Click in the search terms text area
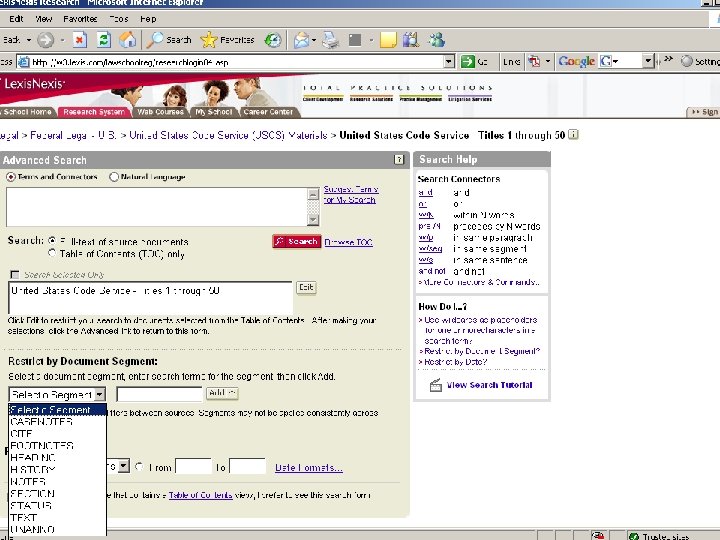 [157, 207]
